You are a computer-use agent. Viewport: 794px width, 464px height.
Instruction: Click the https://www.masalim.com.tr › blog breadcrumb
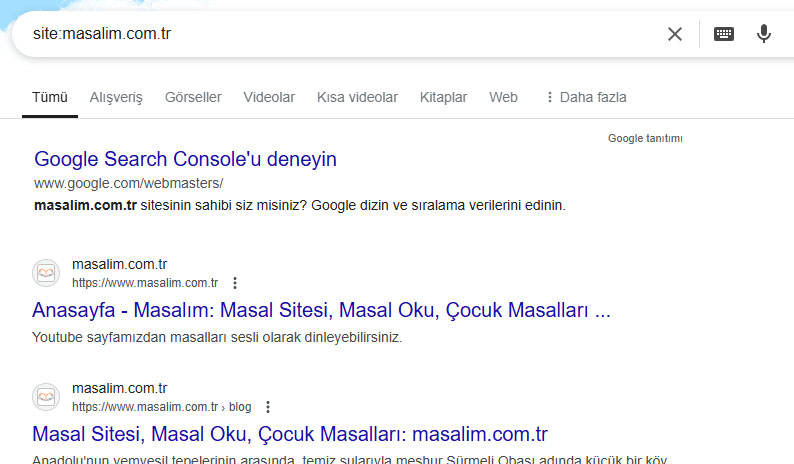(162, 407)
